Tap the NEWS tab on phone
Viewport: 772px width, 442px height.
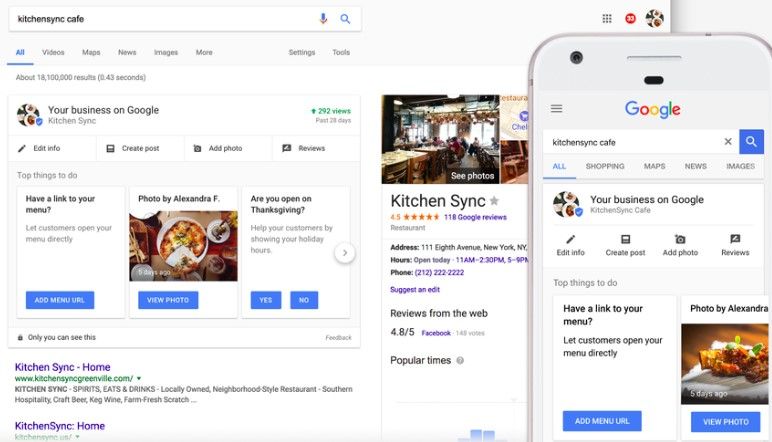coord(695,166)
